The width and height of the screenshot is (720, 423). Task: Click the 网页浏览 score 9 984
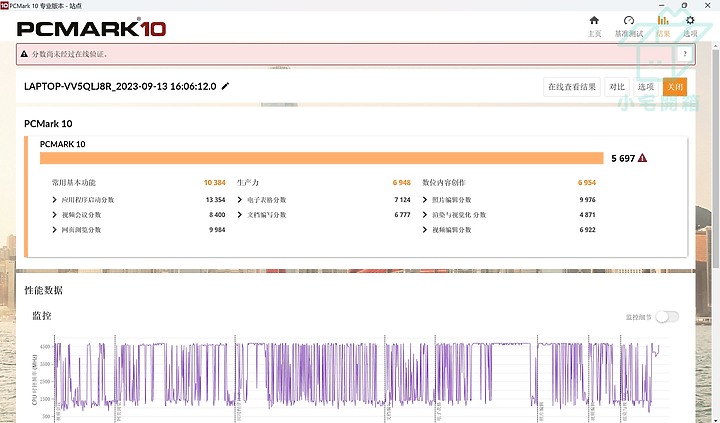(x=217, y=230)
